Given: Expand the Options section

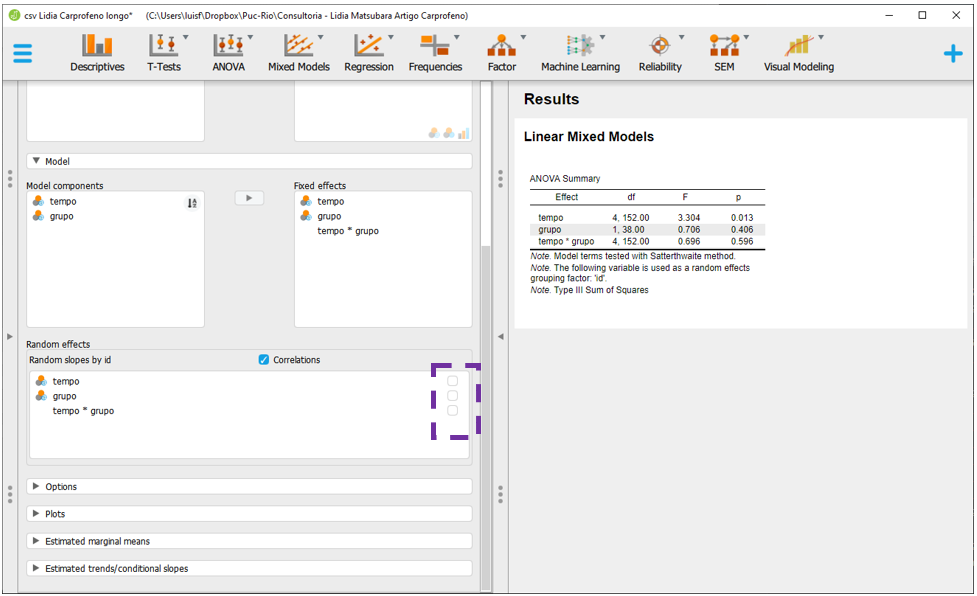Looking at the screenshot, I should 37,487.
